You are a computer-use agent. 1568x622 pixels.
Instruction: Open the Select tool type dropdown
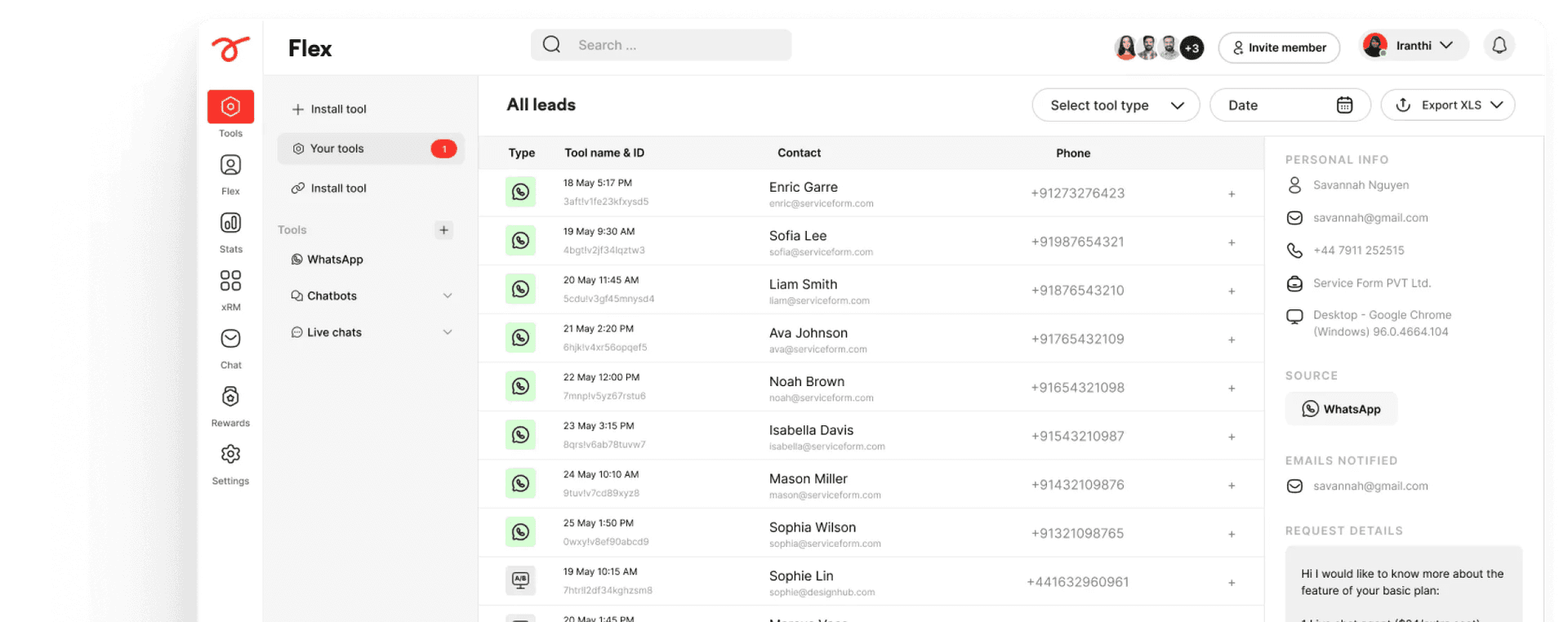[1115, 105]
